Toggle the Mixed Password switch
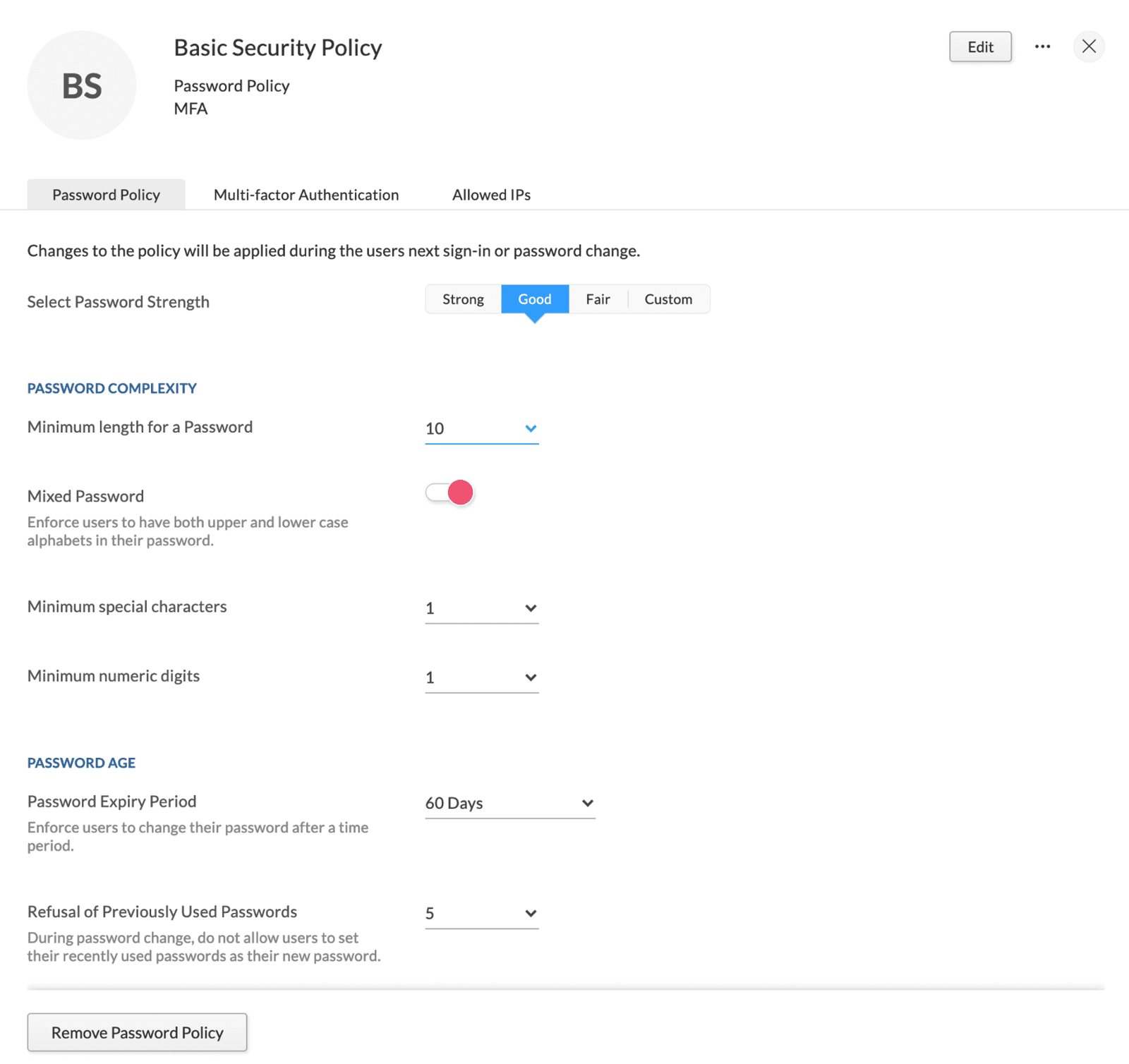 (449, 492)
